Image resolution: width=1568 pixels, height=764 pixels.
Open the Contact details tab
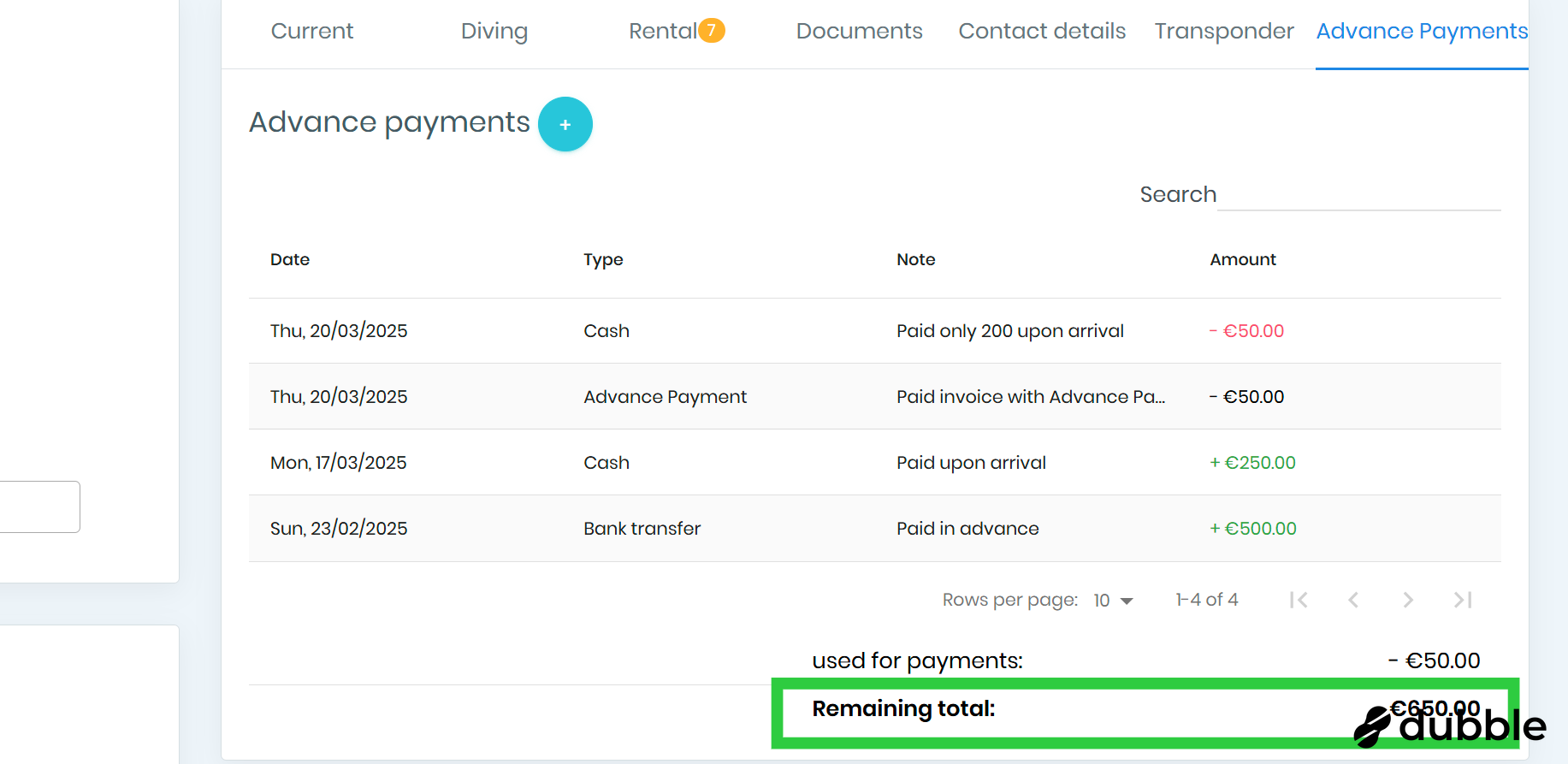[1041, 32]
